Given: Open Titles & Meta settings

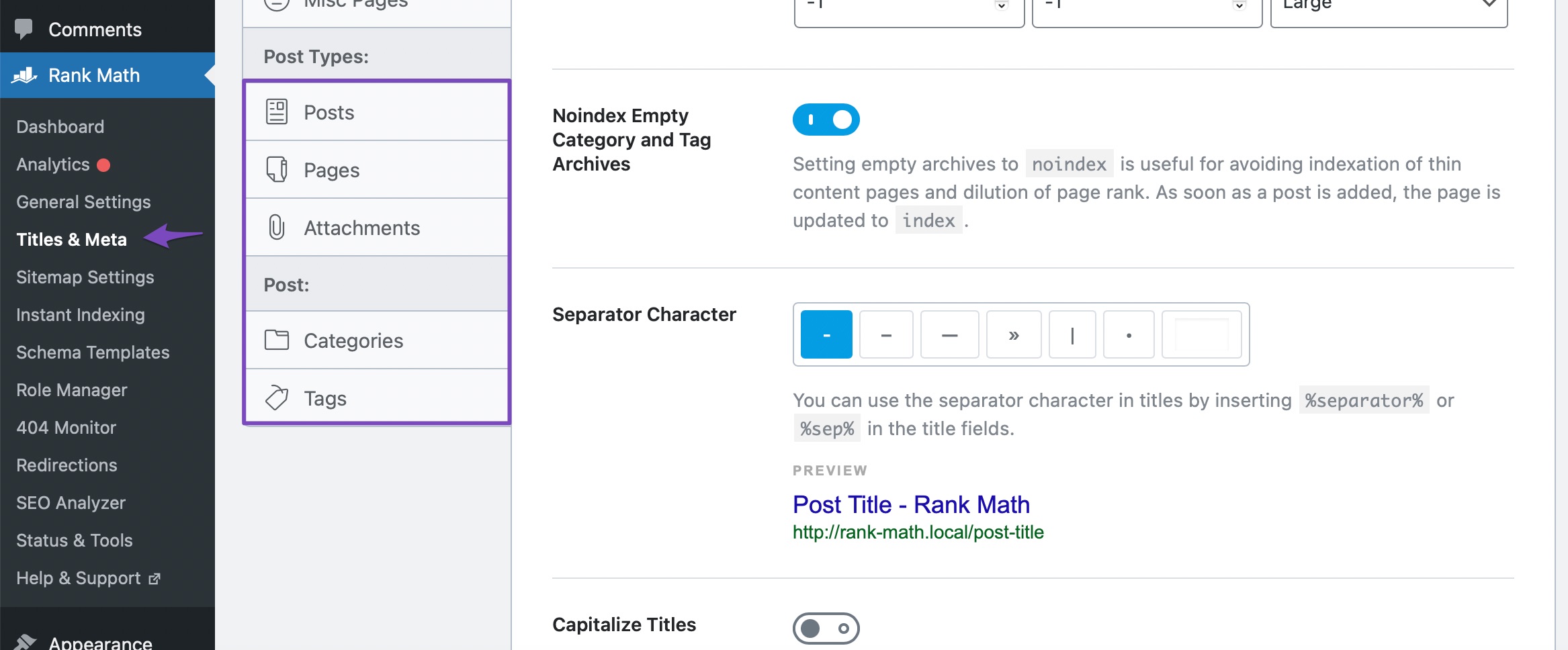Looking at the screenshot, I should click(x=72, y=239).
